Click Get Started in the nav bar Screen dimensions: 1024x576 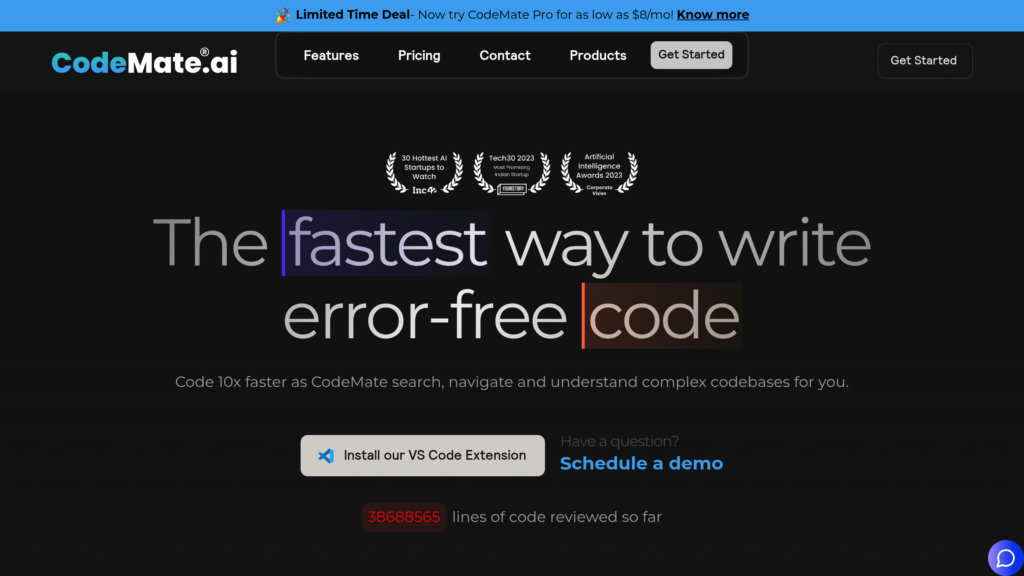point(691,55)
